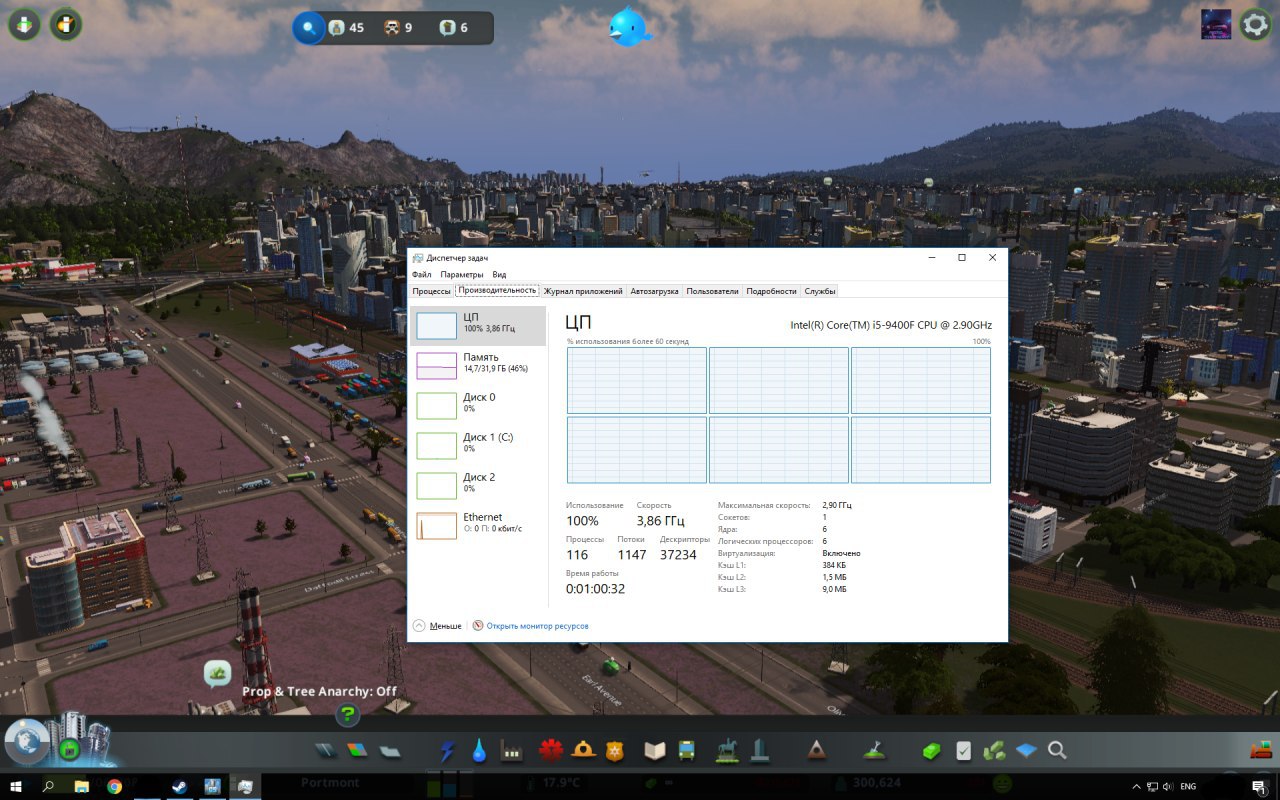
Task: Click the 37234 descriptors value
Action: (678, 555)
